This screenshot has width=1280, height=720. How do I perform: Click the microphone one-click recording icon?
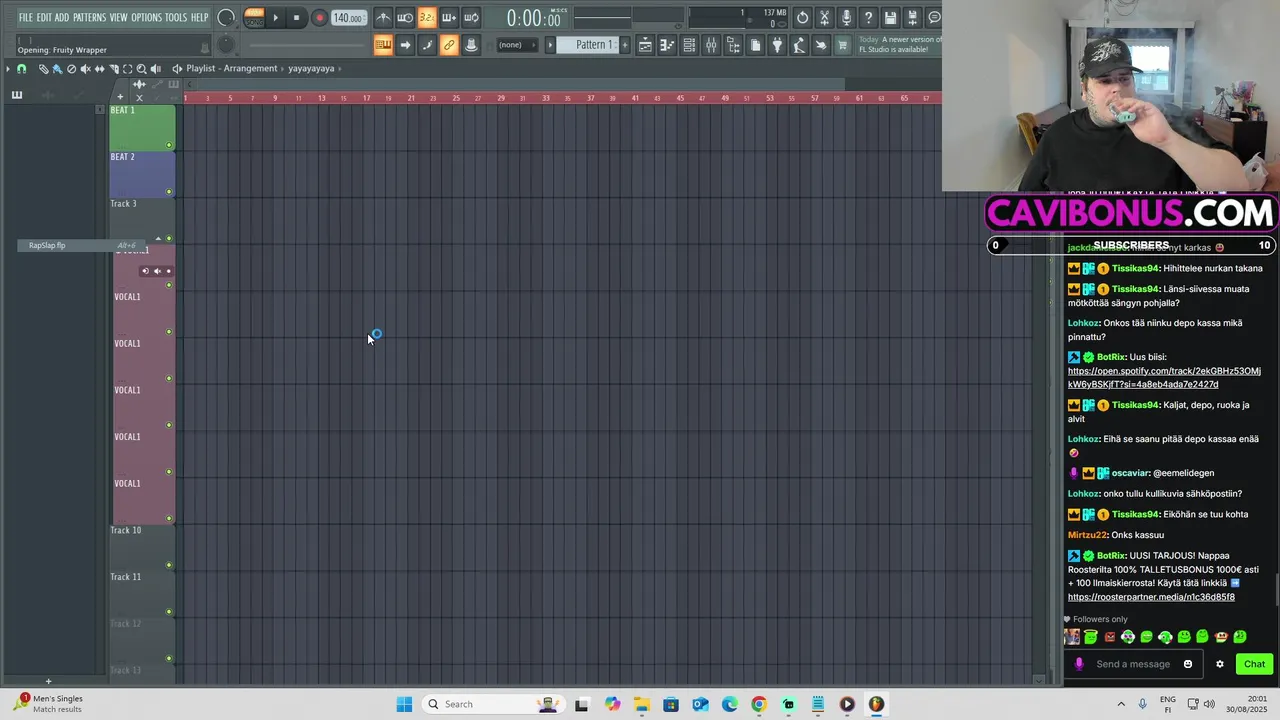point(846,17)
